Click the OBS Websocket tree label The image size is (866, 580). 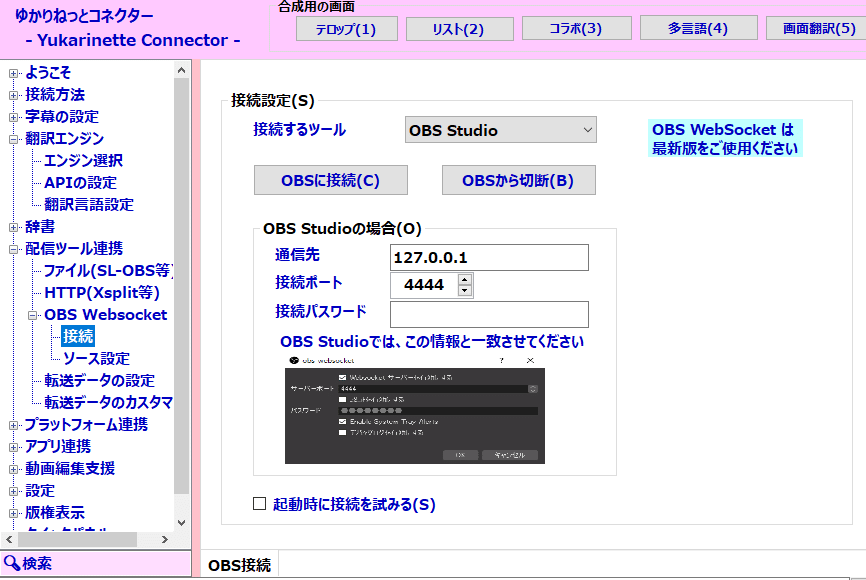pyautogui.click(x=105, y=315)
